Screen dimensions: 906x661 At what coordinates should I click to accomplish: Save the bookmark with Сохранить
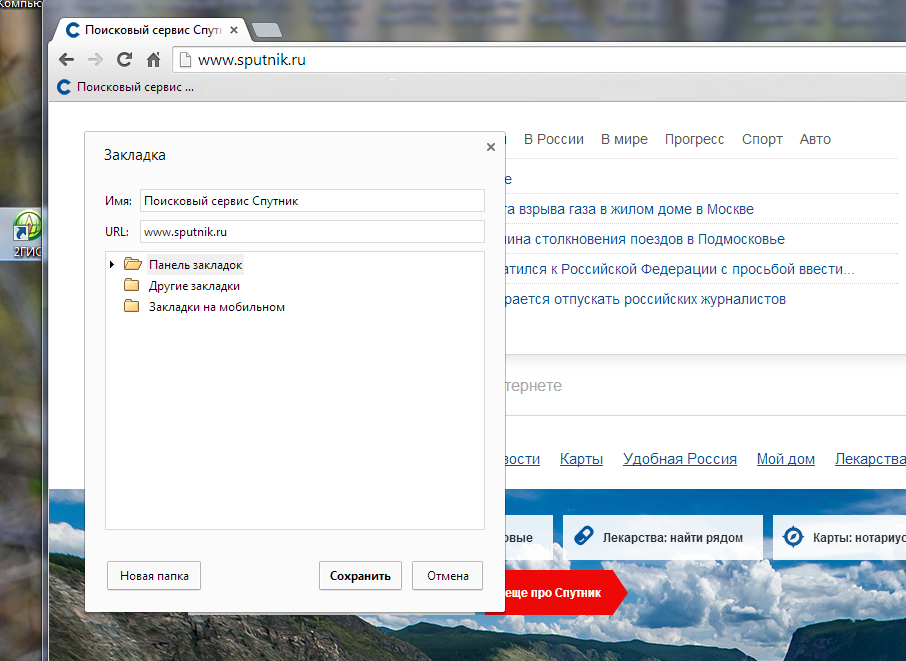(360, 575)
